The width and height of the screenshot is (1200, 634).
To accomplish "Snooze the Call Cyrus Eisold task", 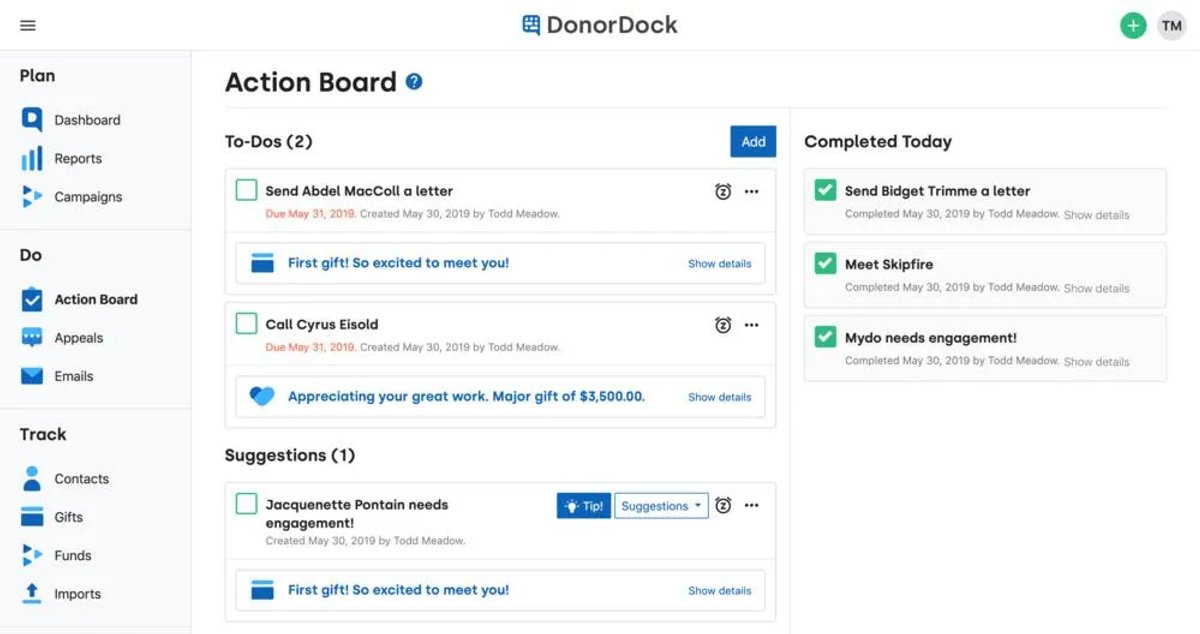I will 723,324.
